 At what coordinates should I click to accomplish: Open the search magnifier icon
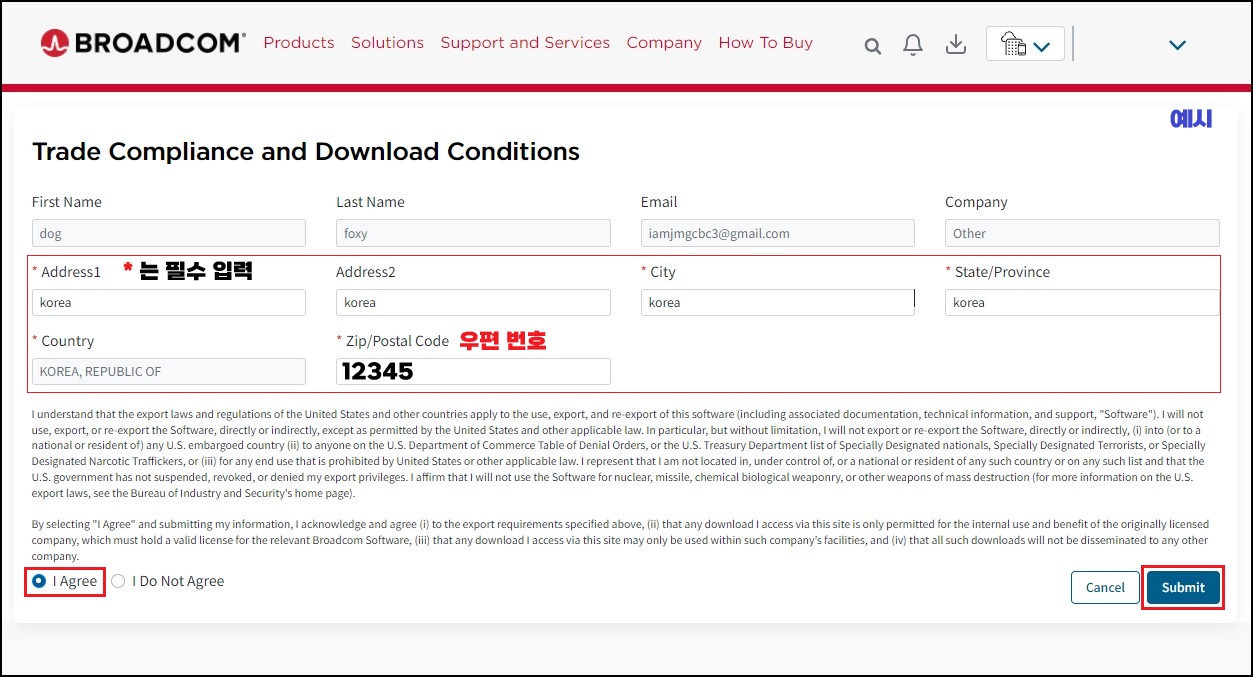point(873,46)
